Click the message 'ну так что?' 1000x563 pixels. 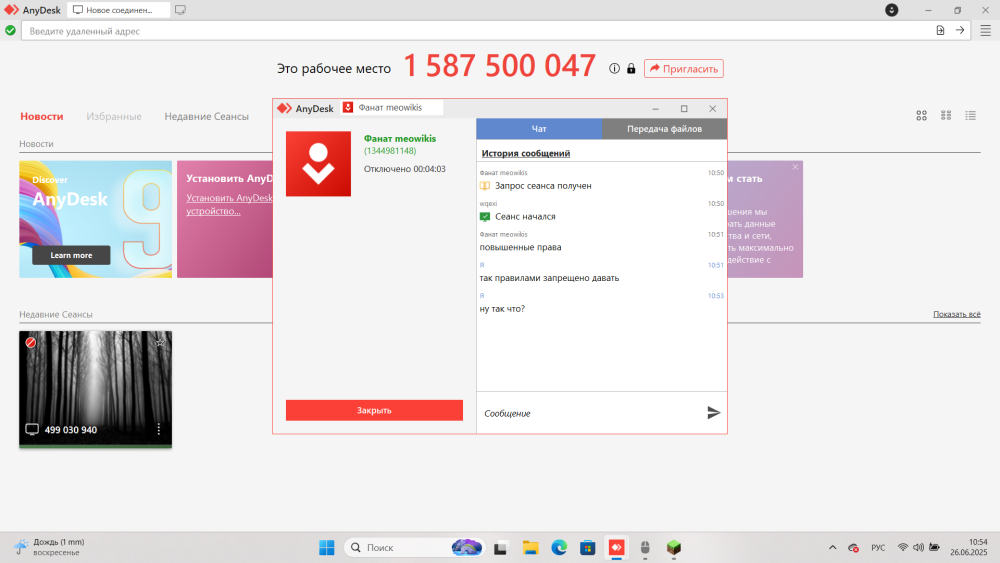tap(502, 309)
